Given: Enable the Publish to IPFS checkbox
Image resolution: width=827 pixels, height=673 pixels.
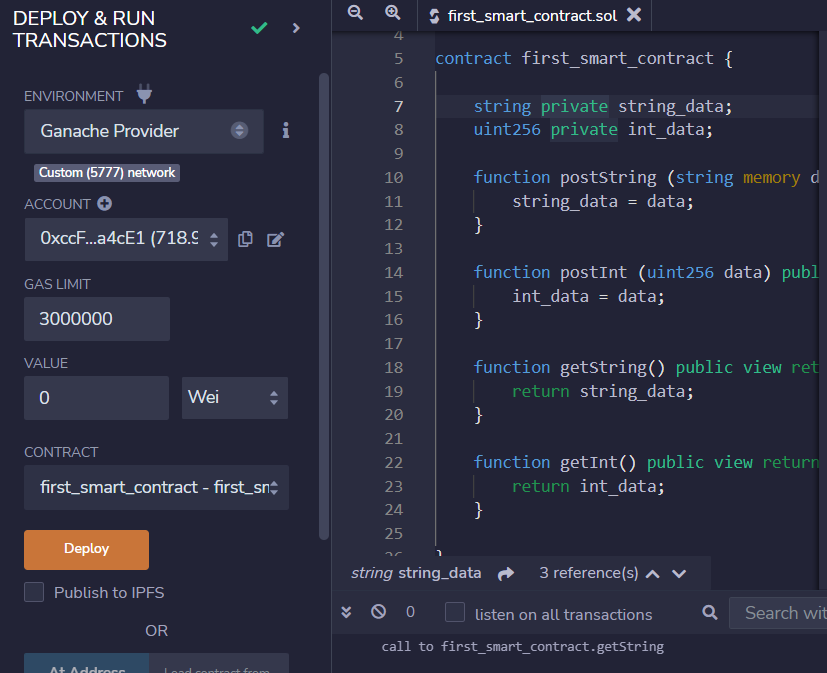Looking at the screenshot, I should (x=35, y=592).
